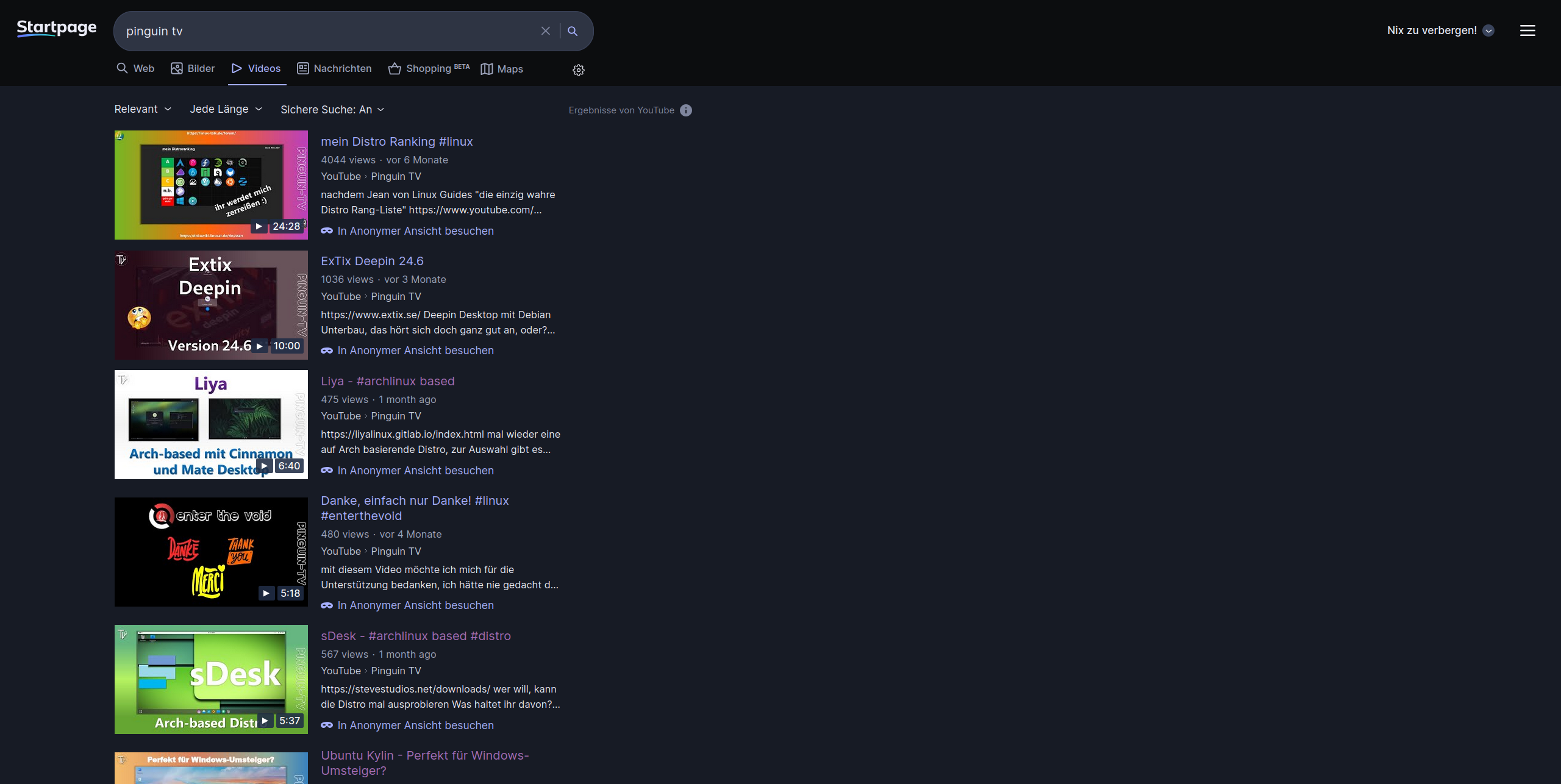
Task: Click anonymous view mask icon for ExTix Deepin
Action: [x=327, y=351]
